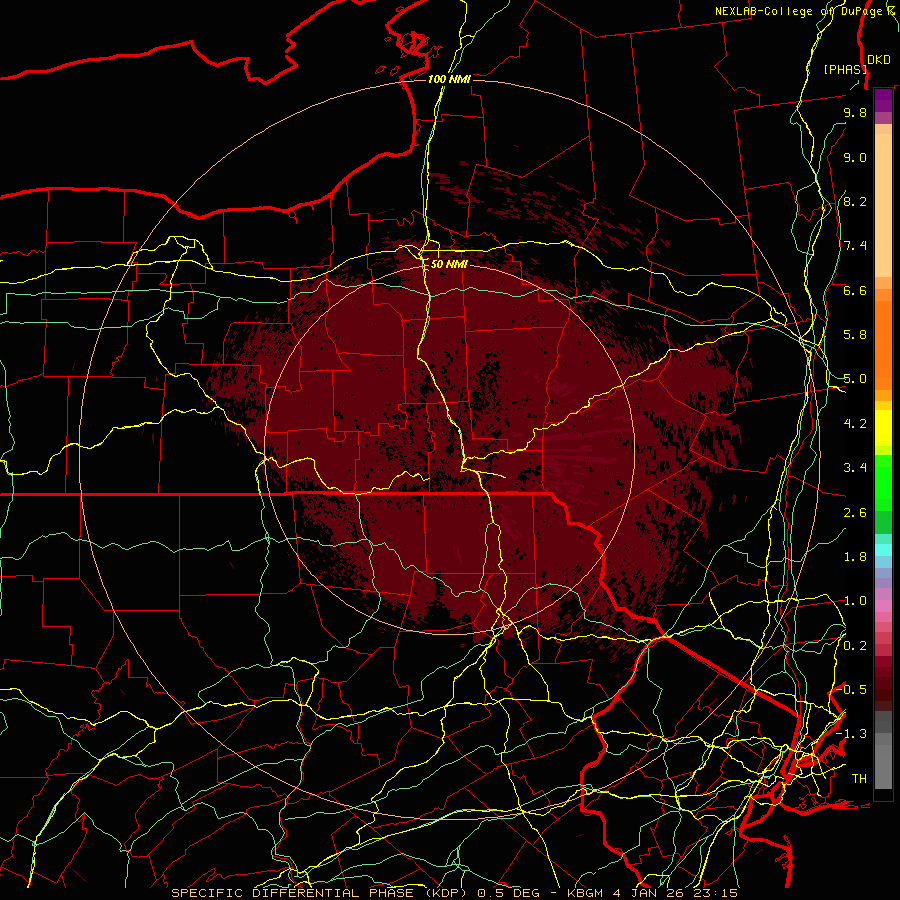
Task: Click the DKD unit label above the scale
Action: click(x=878, y=59)
